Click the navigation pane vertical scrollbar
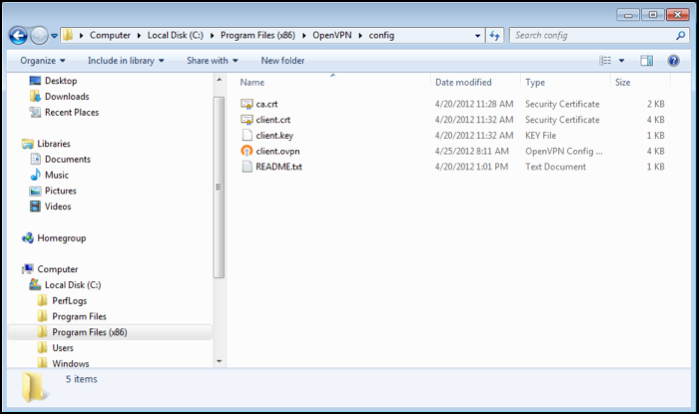Image resolution: width=699 pixels, height=414 pixels. [219, 200]
